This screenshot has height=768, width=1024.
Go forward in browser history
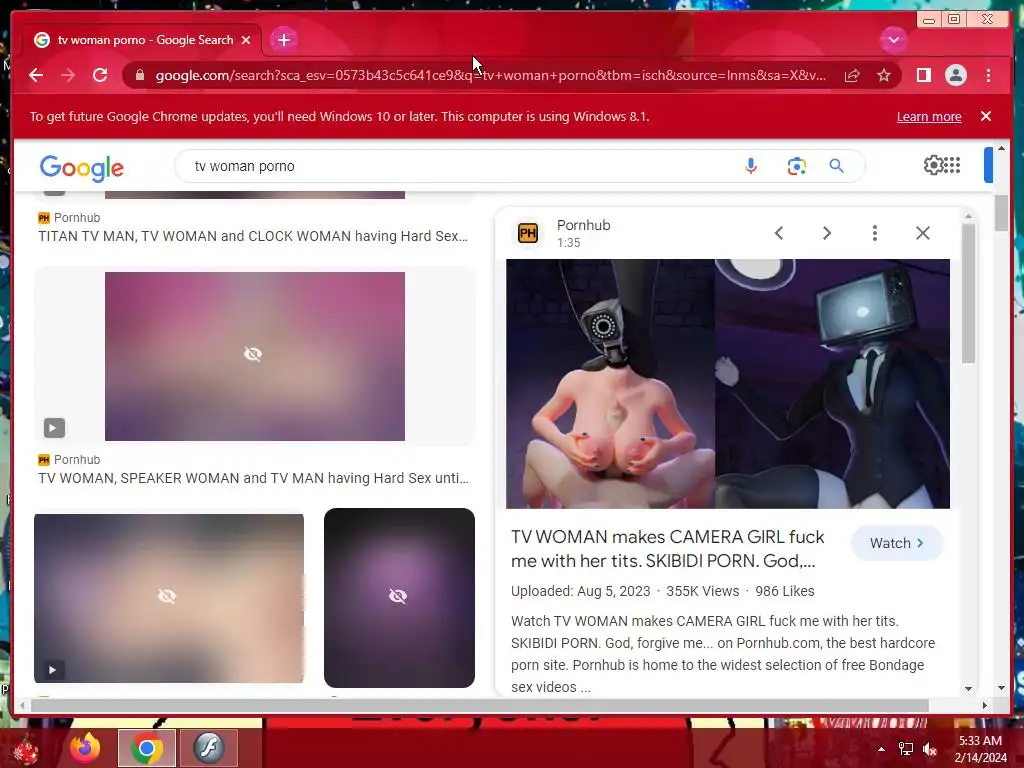tap(67, 75)
